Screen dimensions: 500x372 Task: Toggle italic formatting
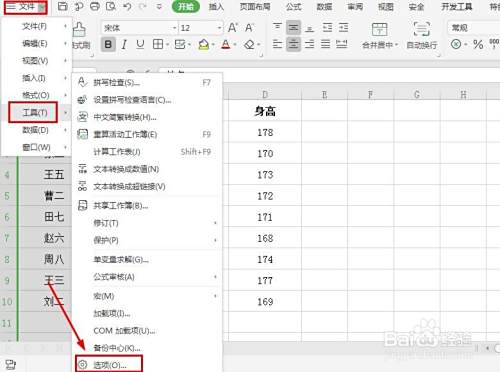click(x=124, y=44)
